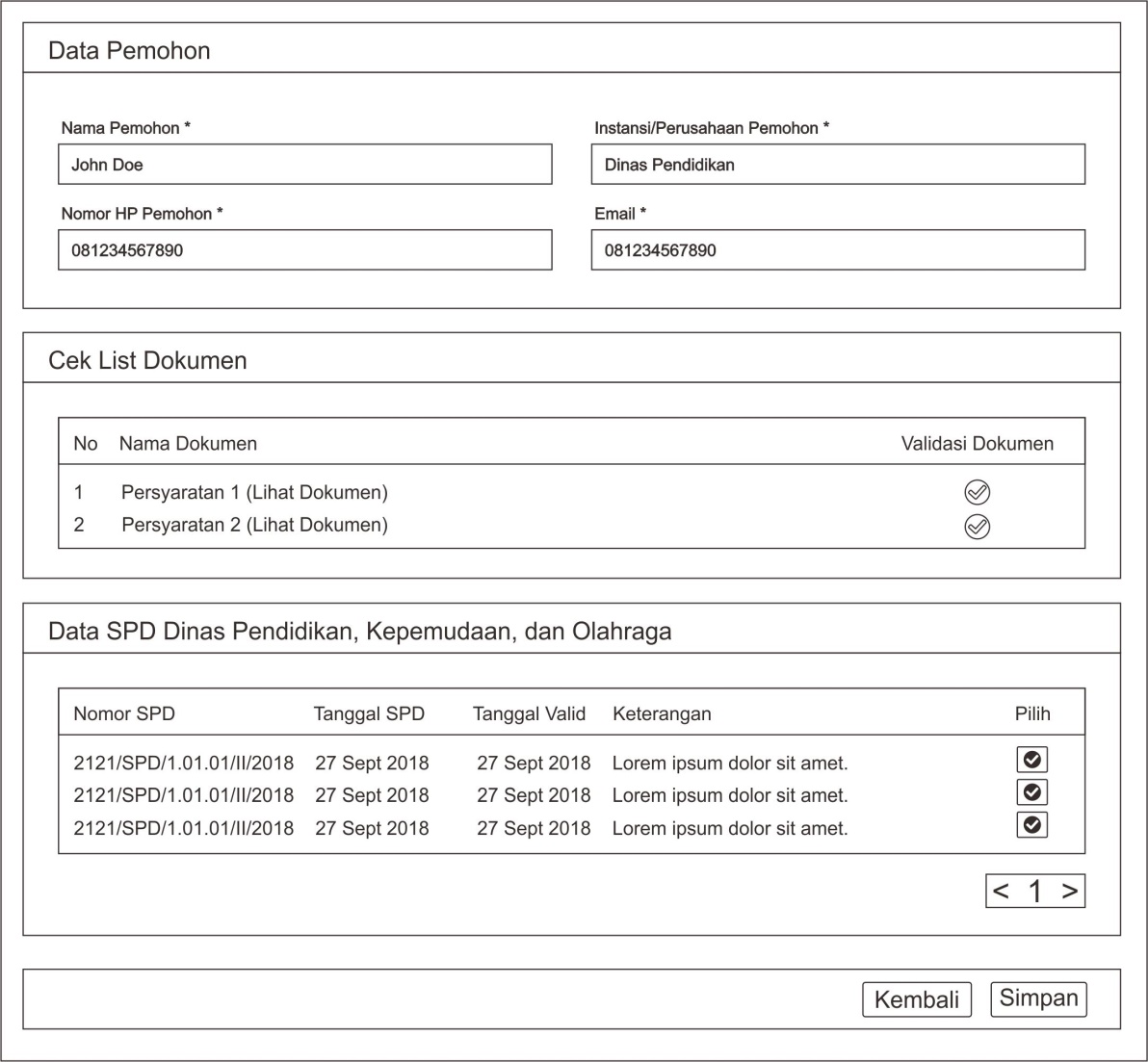Click the Nomor SPD column header
This screenshot has height=1062, width=1148.
(124, 714)
